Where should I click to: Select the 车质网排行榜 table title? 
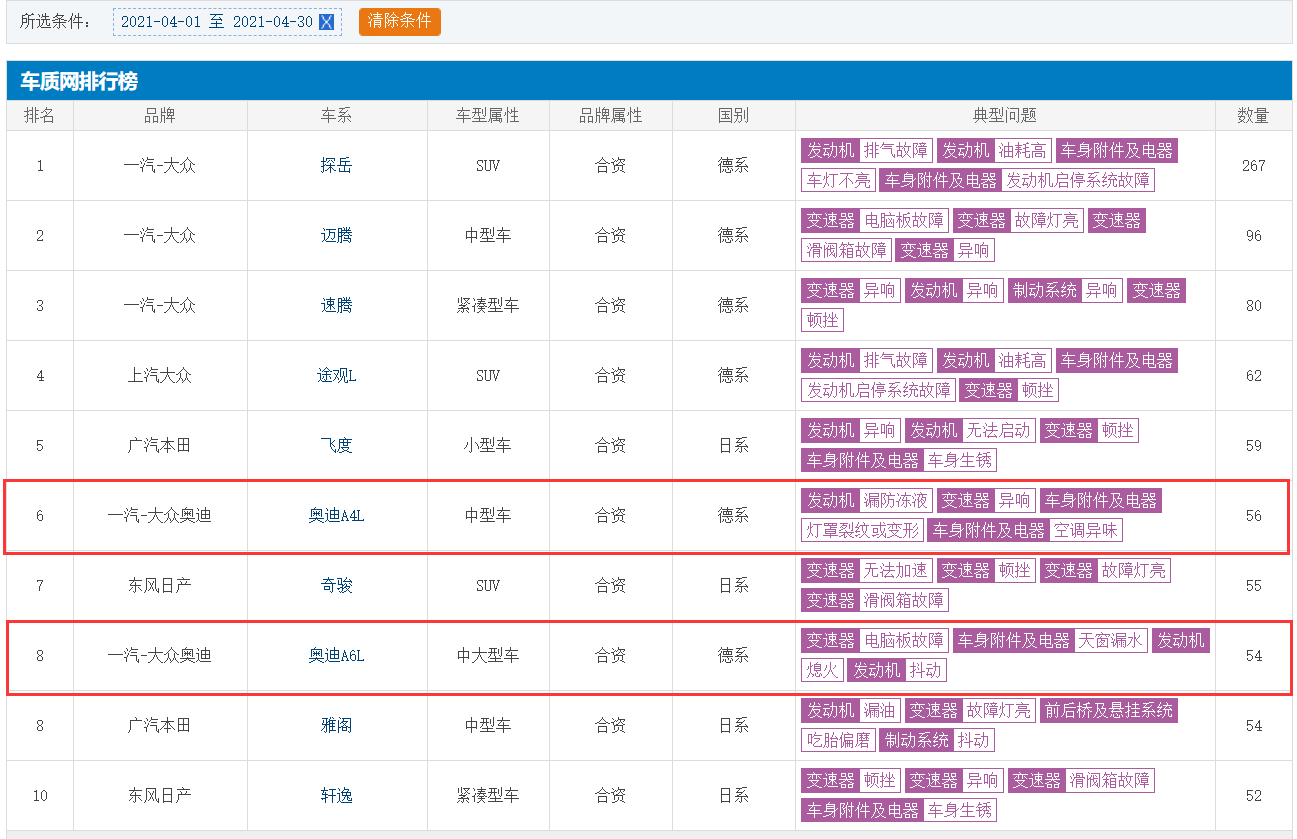point(79,81)
